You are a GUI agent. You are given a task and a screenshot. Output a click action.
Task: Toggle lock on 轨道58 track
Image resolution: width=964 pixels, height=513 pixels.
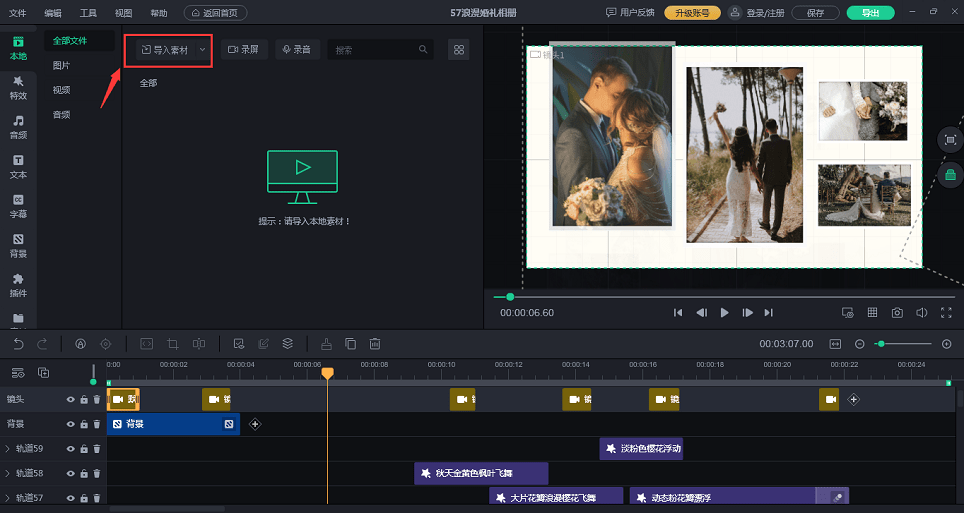pos(84,473)
